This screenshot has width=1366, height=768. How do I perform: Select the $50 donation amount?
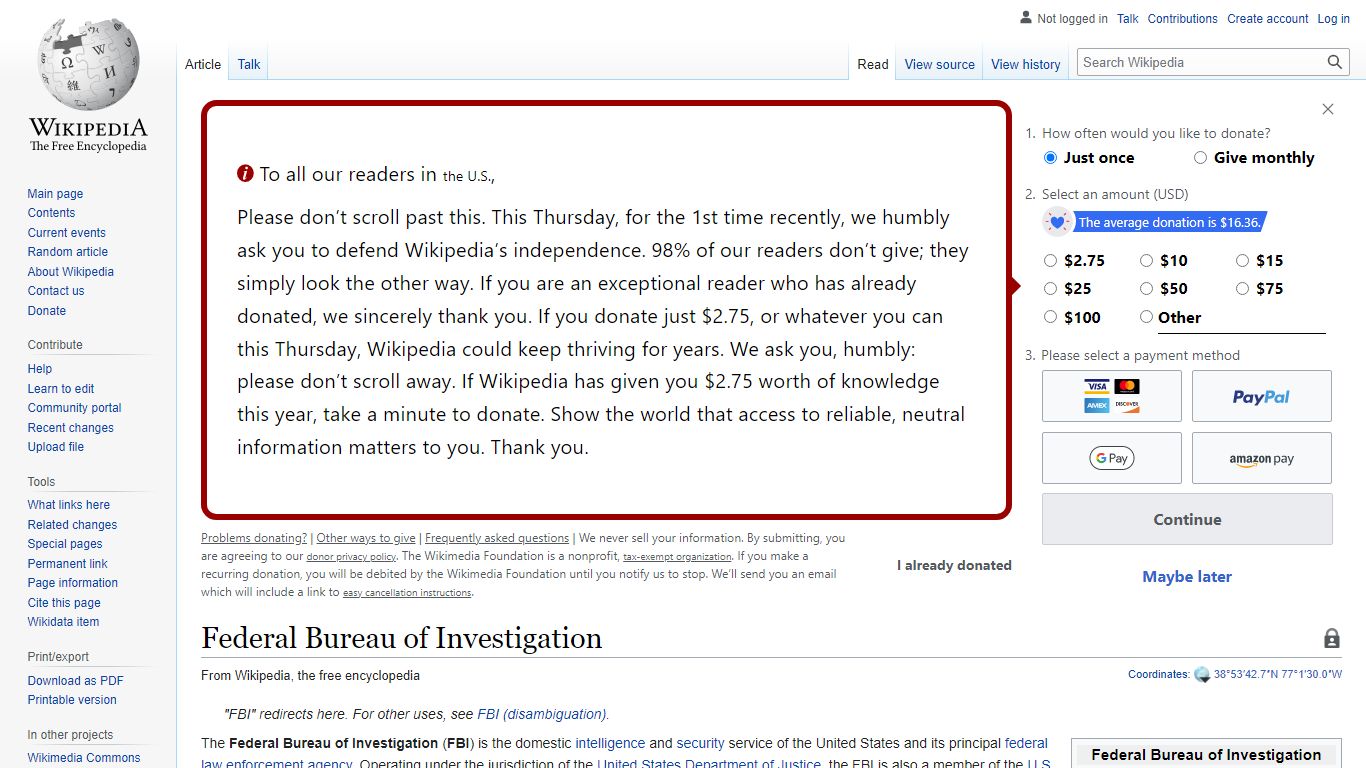pyautogui.click(x=1146, y=289)
